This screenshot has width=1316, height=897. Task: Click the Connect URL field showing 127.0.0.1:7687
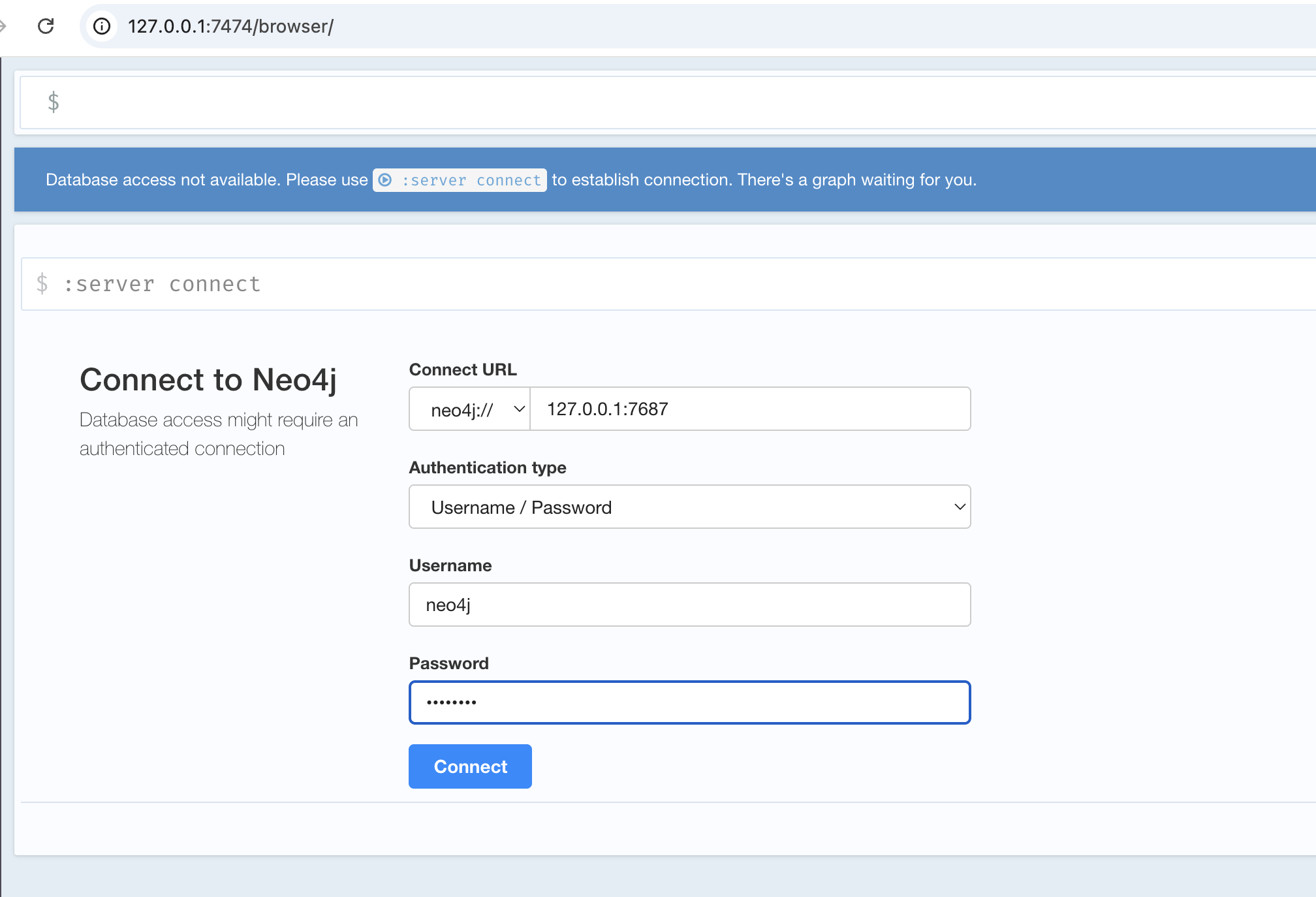tap(749, 409)
